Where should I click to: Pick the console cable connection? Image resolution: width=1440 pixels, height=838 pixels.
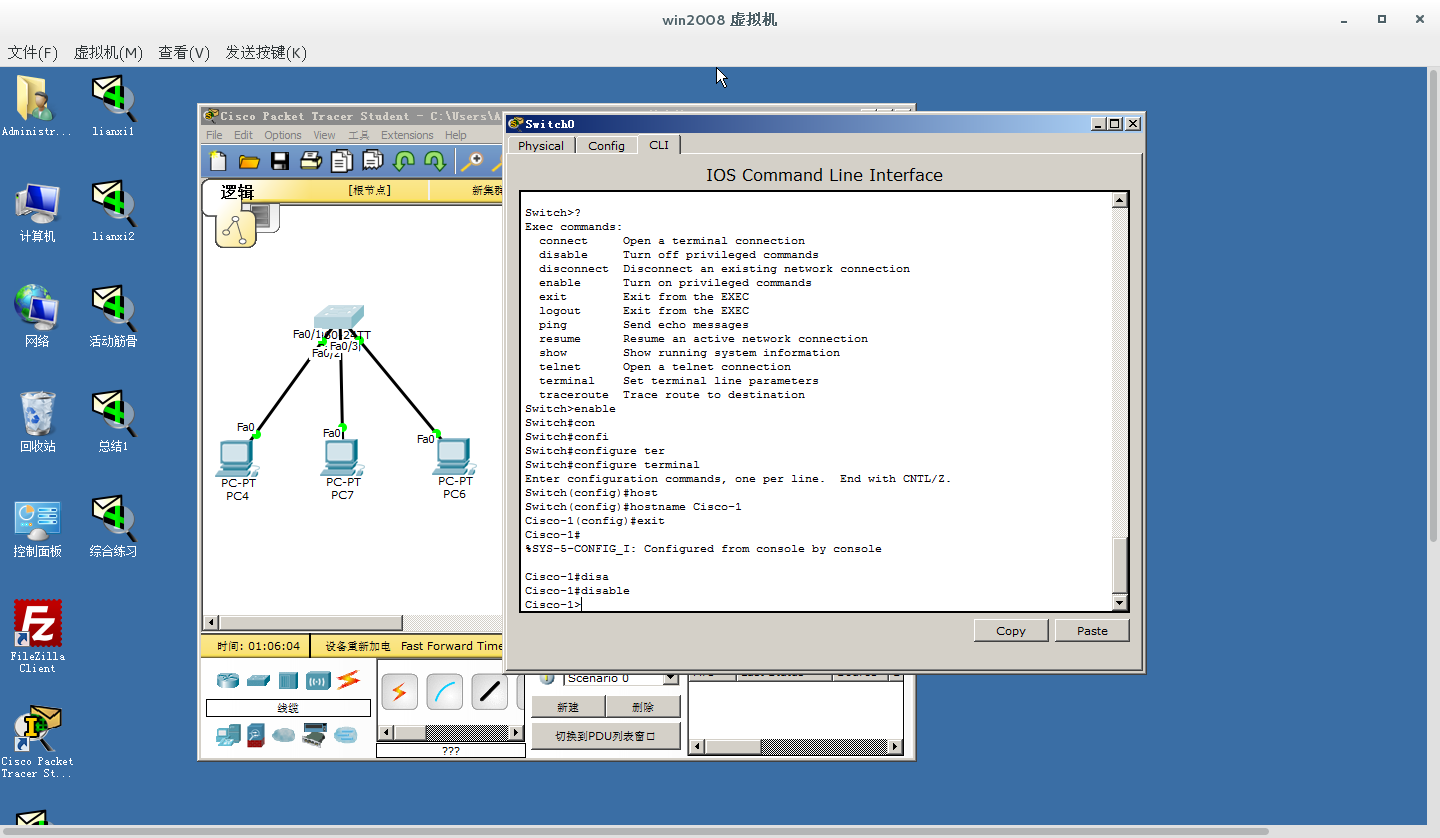pyautogui.click(x=445, y=691)
